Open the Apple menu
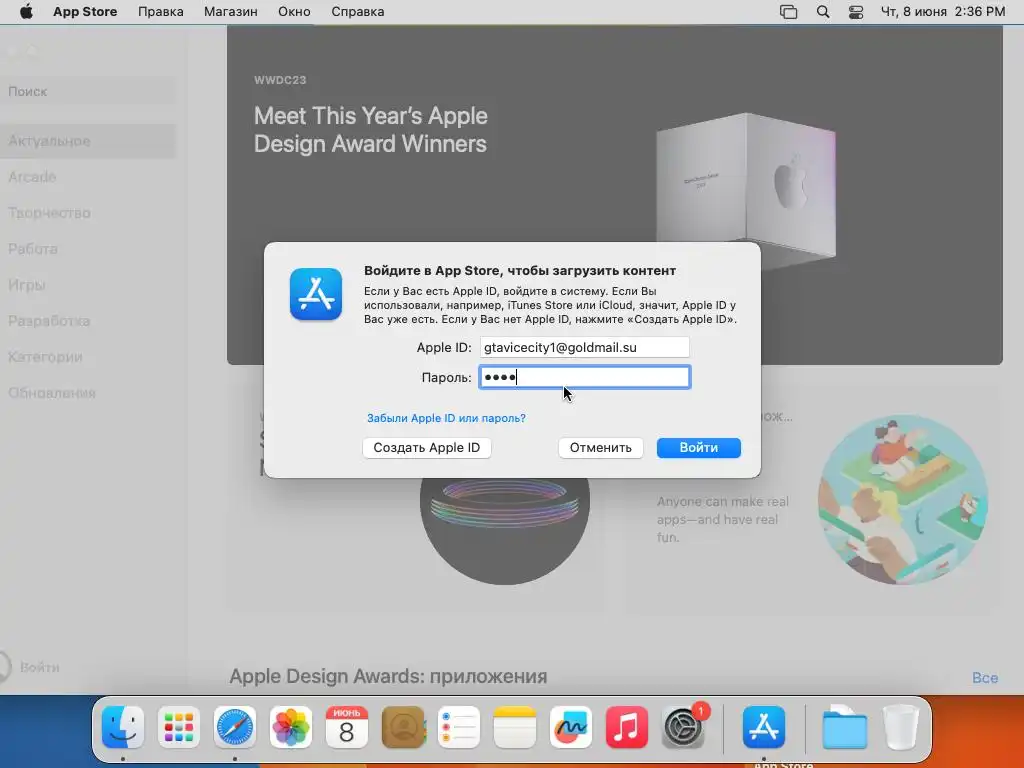 [26, 12]
